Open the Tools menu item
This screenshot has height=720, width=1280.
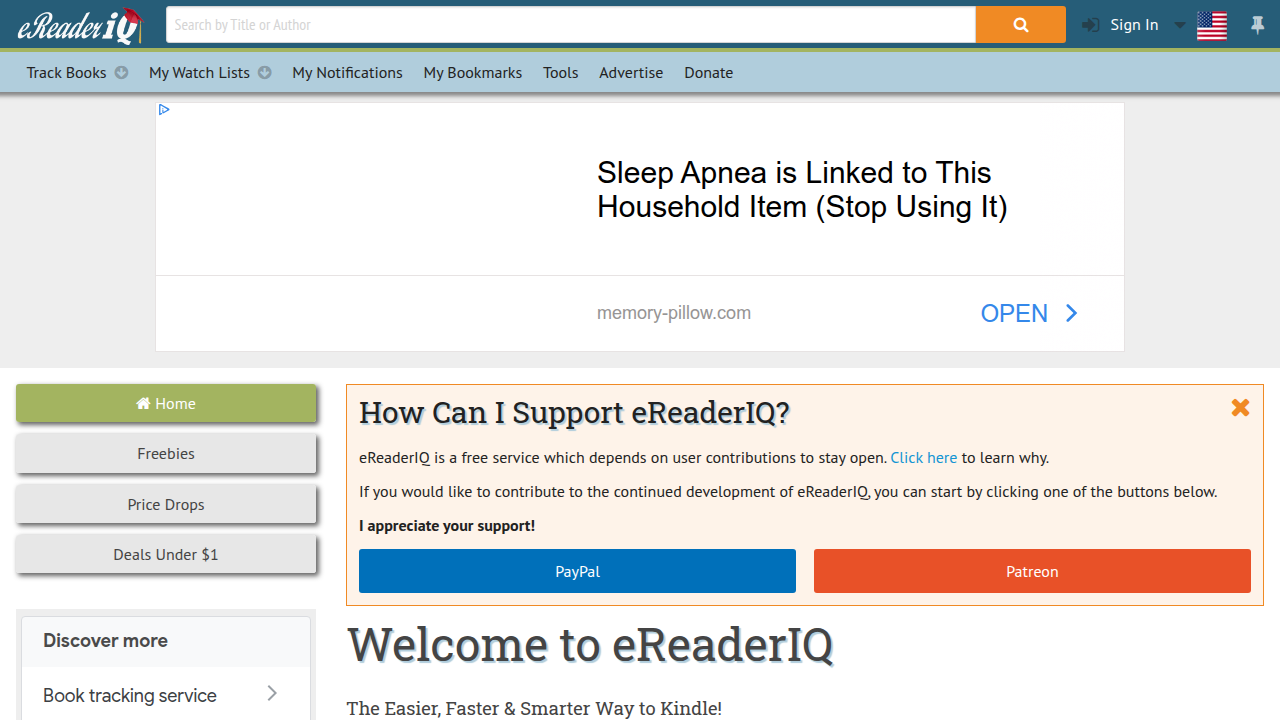[561, 72]
